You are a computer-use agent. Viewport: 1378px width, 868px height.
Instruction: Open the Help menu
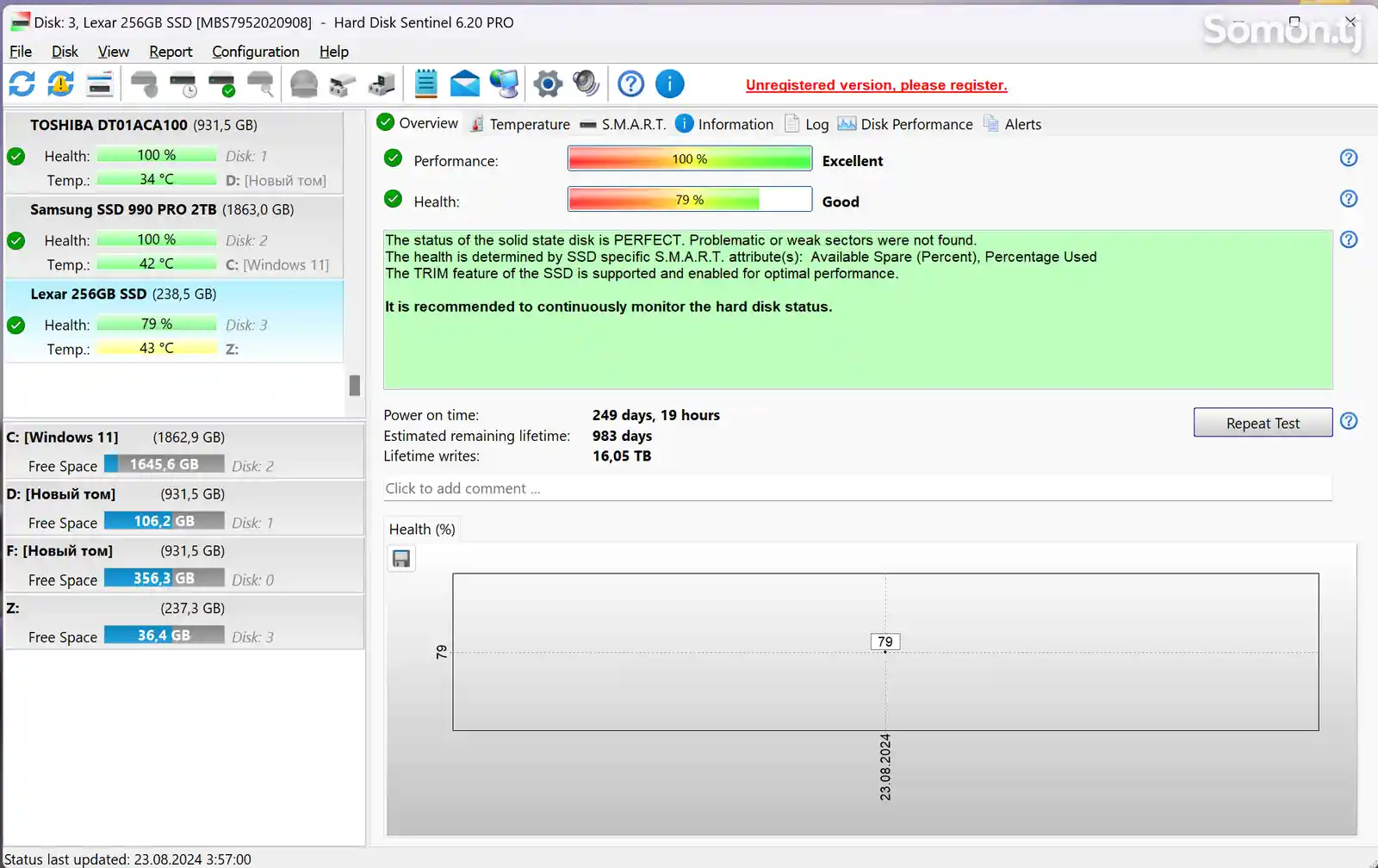334,52
